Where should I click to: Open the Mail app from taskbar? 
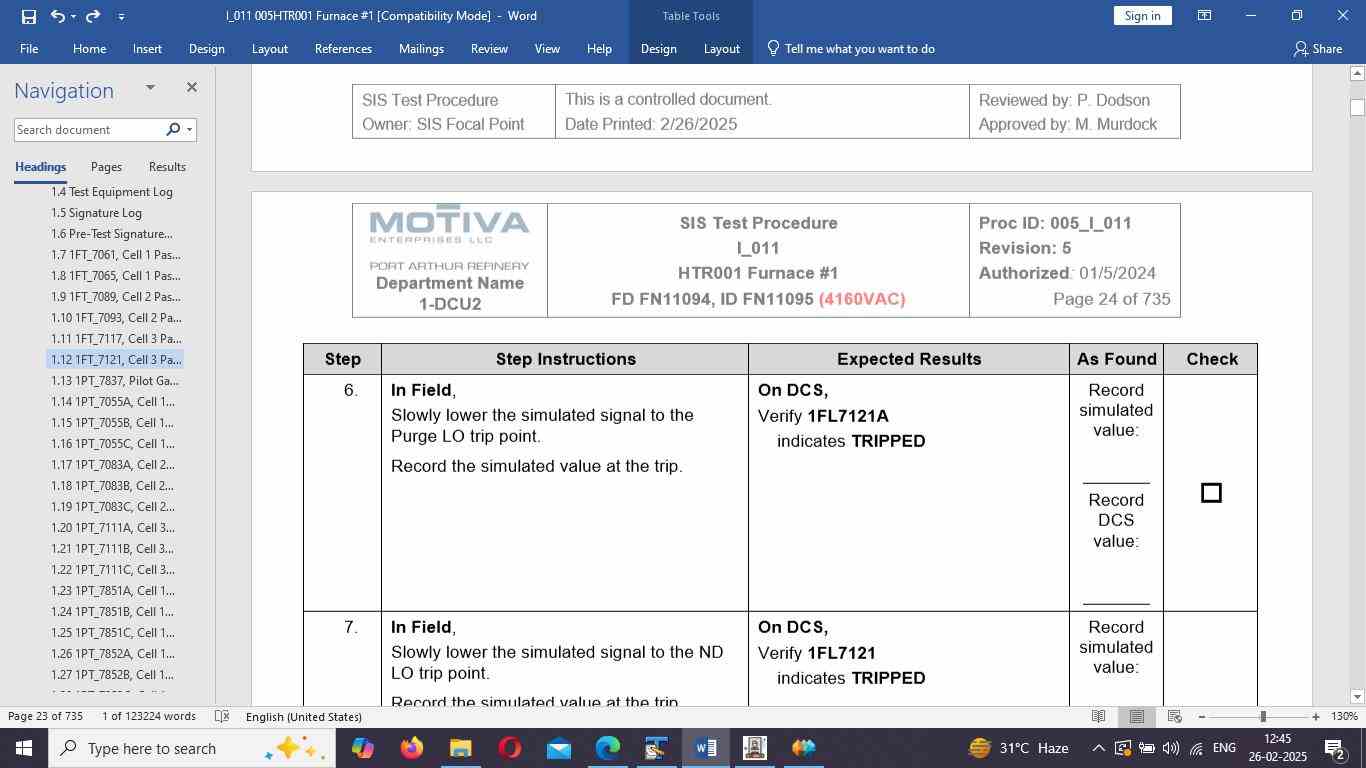[x=558, y=748]
